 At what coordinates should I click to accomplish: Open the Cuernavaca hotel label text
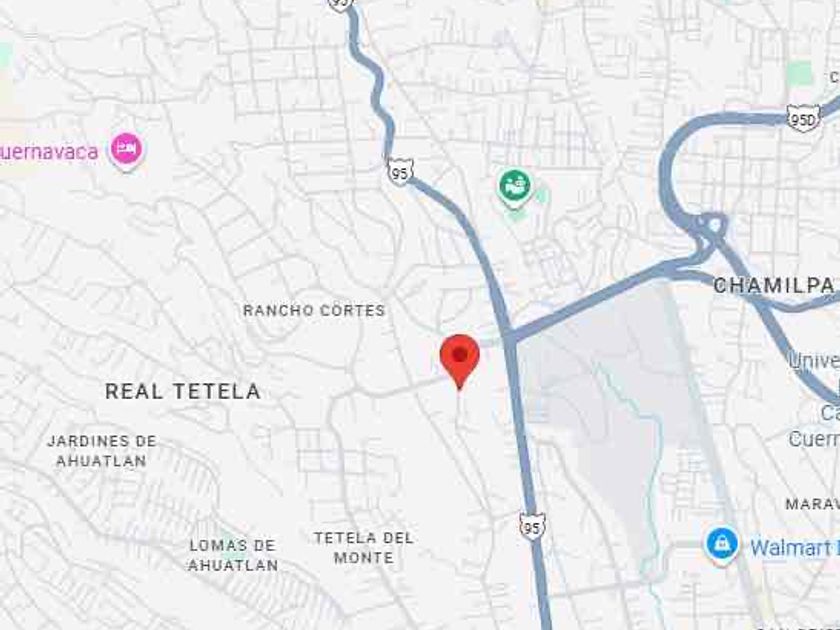coord(49,152)
